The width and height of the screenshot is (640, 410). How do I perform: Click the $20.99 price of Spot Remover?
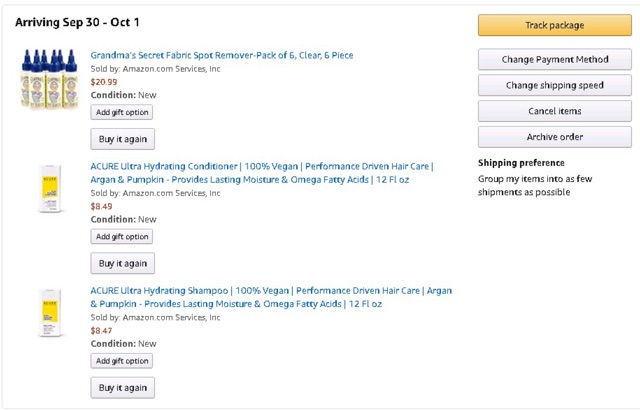(x=104, y=82)
